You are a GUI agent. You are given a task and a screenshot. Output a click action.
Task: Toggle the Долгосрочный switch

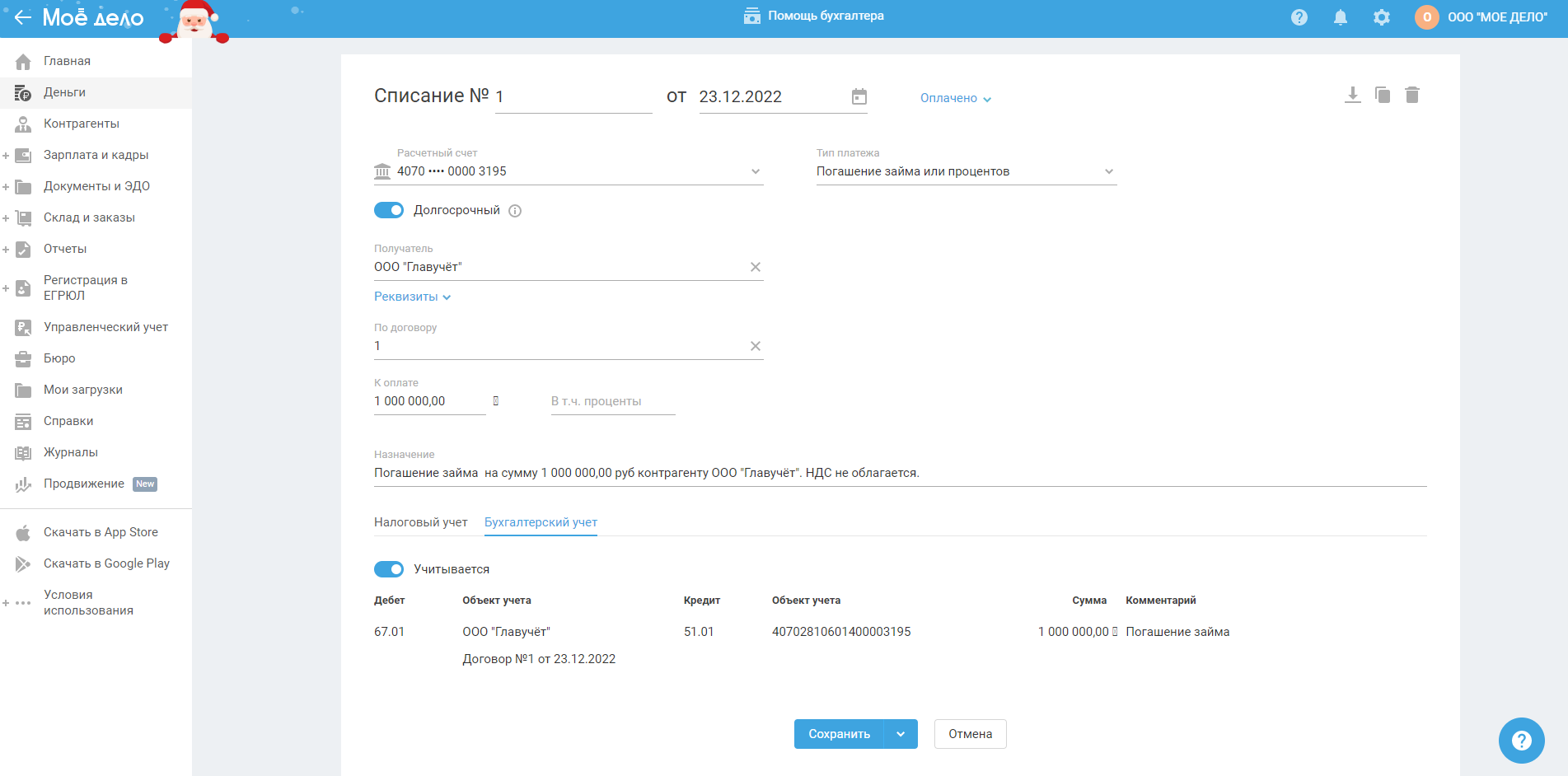tap(389, 211)
